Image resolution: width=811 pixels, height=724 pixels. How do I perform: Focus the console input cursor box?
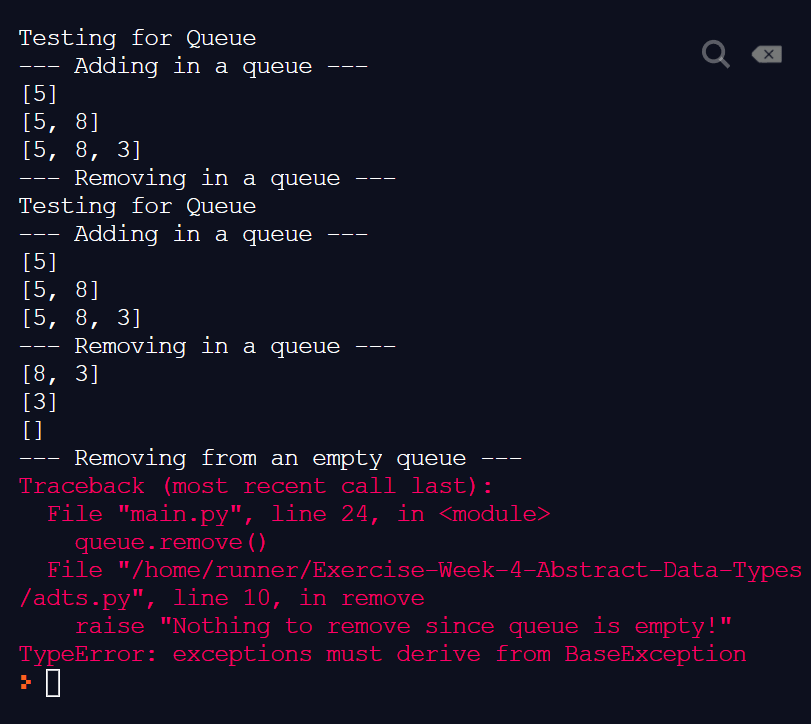point(53,683)
